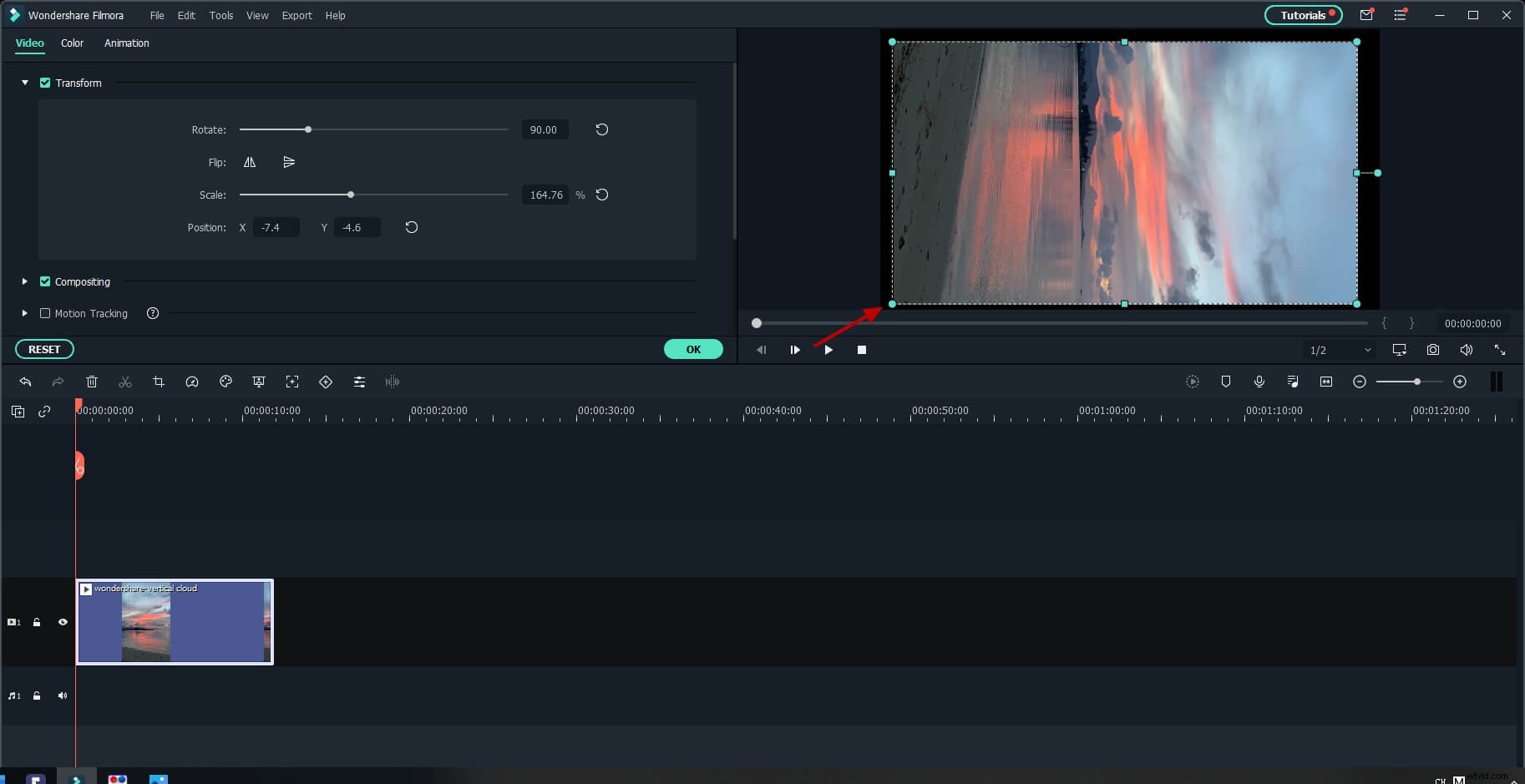The height and width of the screenshot is (784, 1525).
Task: Undo the last action
Action: point(25,382)
